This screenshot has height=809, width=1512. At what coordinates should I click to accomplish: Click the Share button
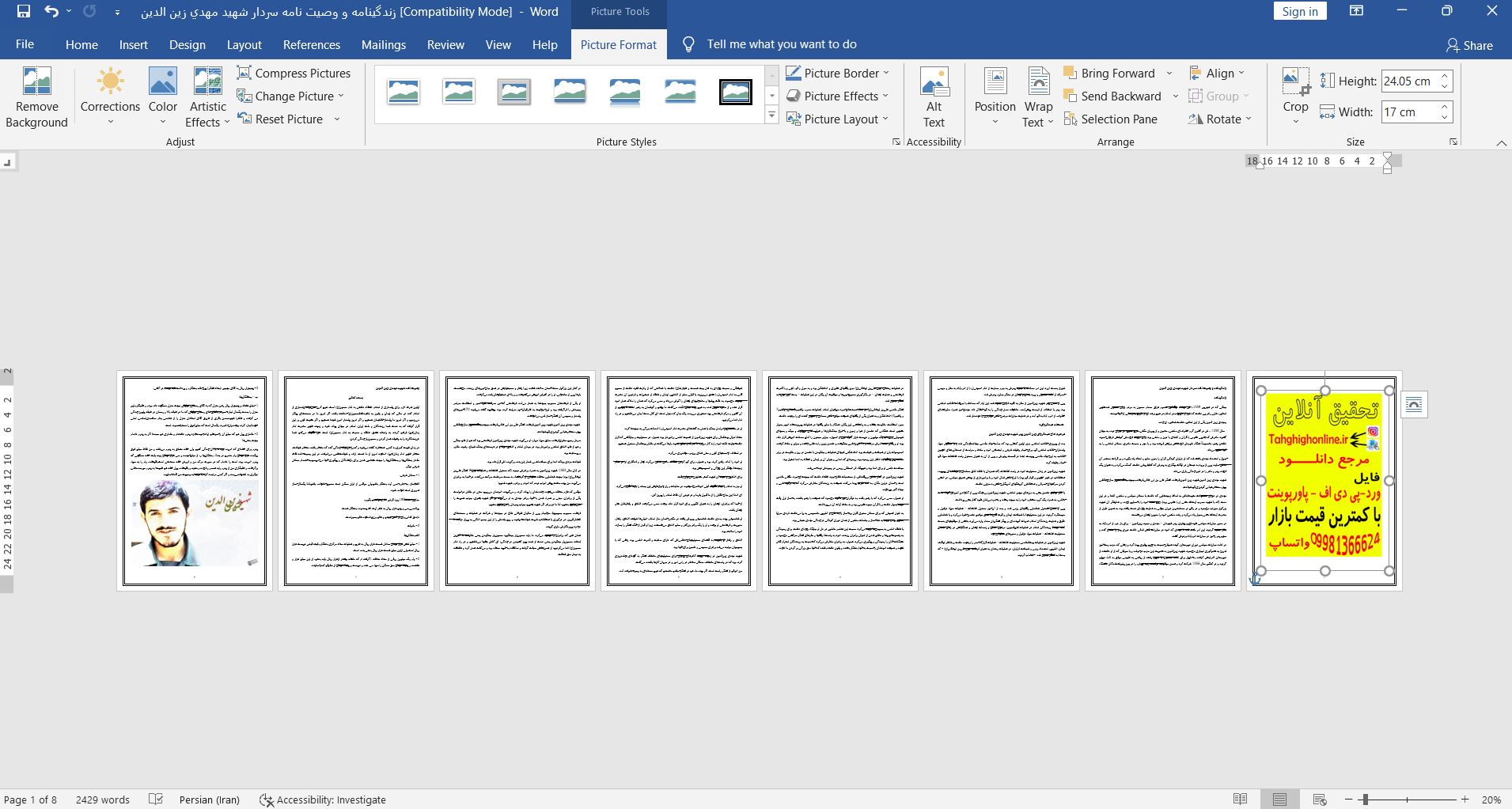(1469, 45)
